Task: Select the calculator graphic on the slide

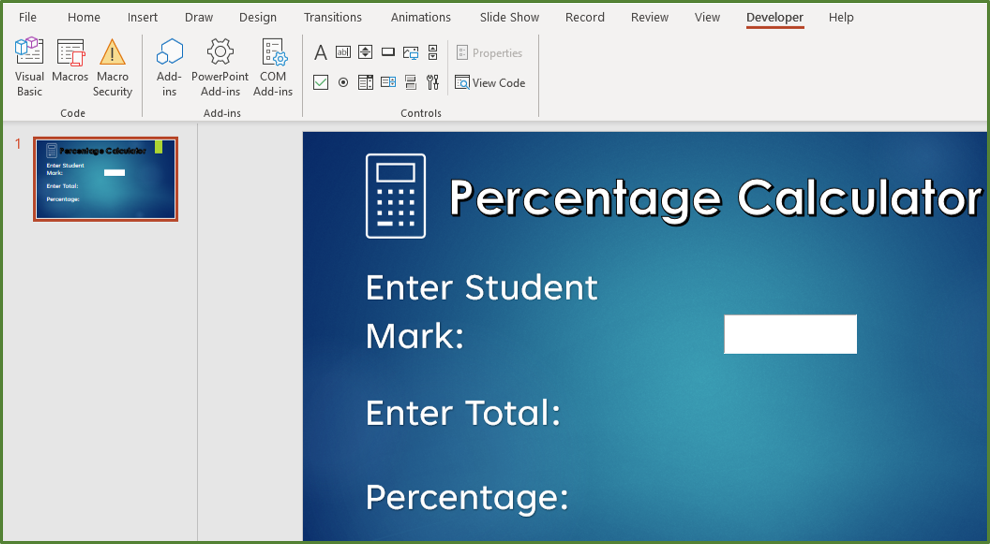Action: [x=396, y=196]
